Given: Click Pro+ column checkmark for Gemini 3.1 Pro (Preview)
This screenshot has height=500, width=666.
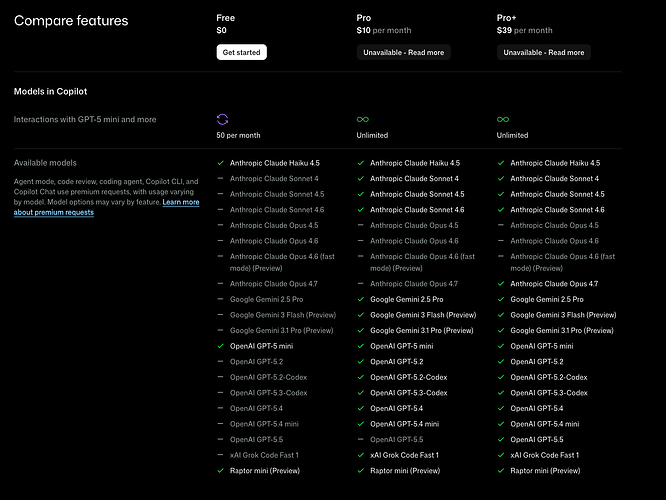Looking at the screenshot, I should click(x=501, y=330).
